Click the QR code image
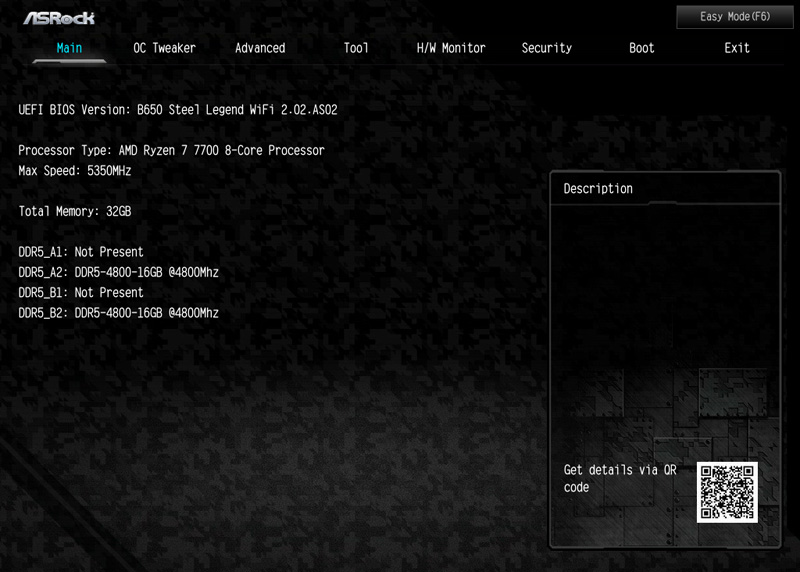The height and width of the screenshot is (572, 800). [727, 492]
